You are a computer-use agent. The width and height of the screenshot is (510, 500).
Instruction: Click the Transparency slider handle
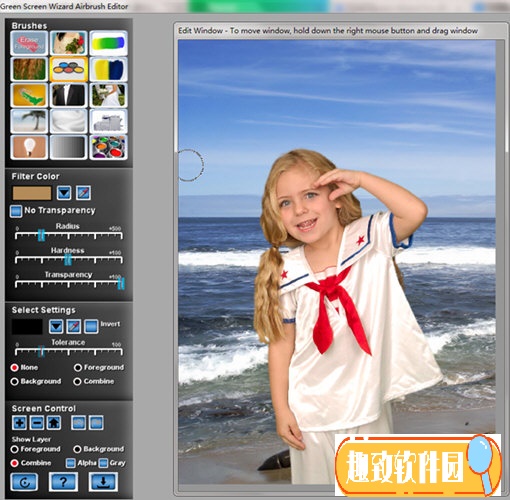click(x=121, y=283)
